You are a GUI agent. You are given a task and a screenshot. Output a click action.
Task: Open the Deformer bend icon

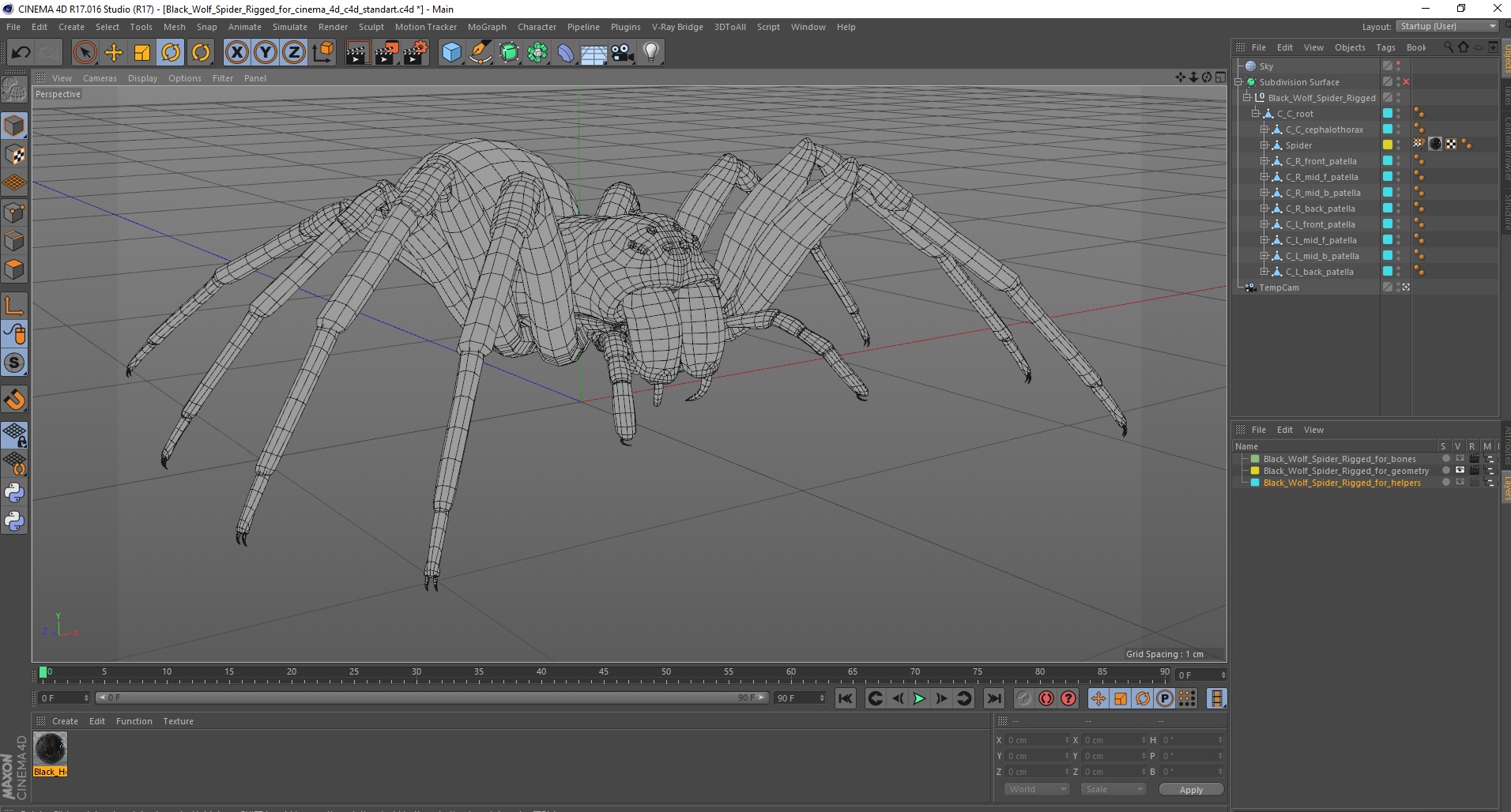[566, 53]
